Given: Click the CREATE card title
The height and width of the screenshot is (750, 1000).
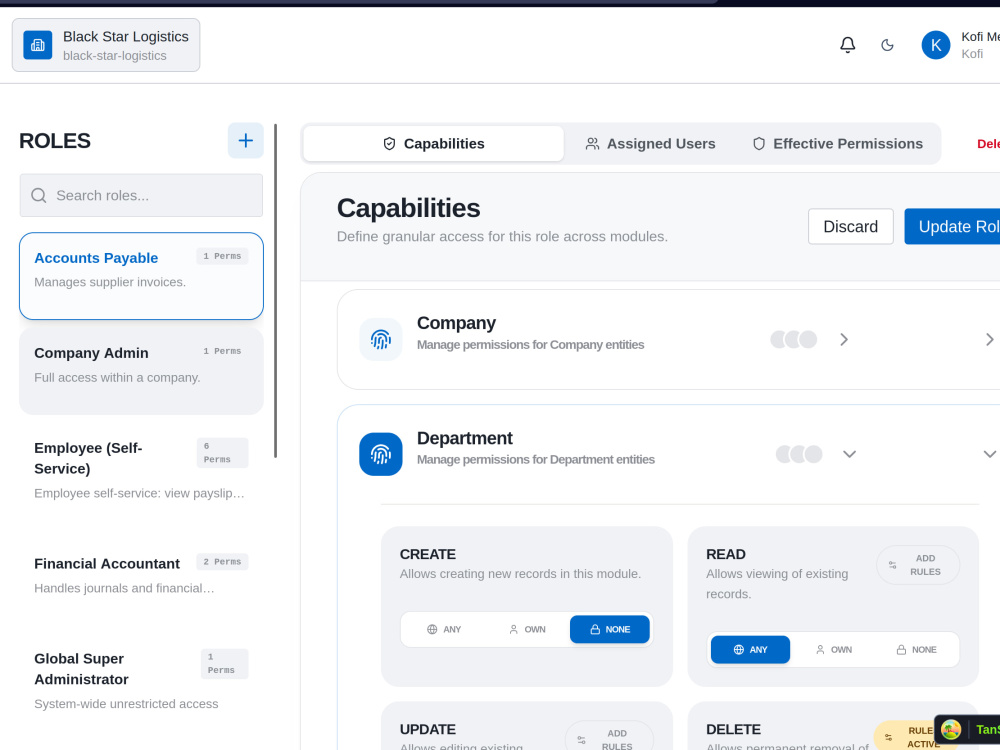Looking at the screenshot, I should pyautogui.click(x=428, y=554).
